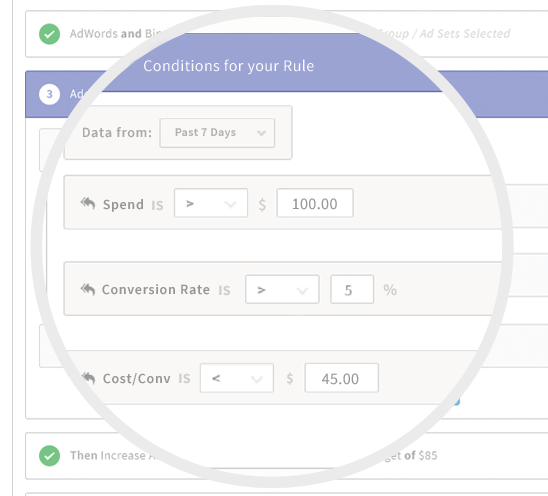Click the Spend condition label
The height and width of the screenshot is (496, 548).
(x=123, y=204)
